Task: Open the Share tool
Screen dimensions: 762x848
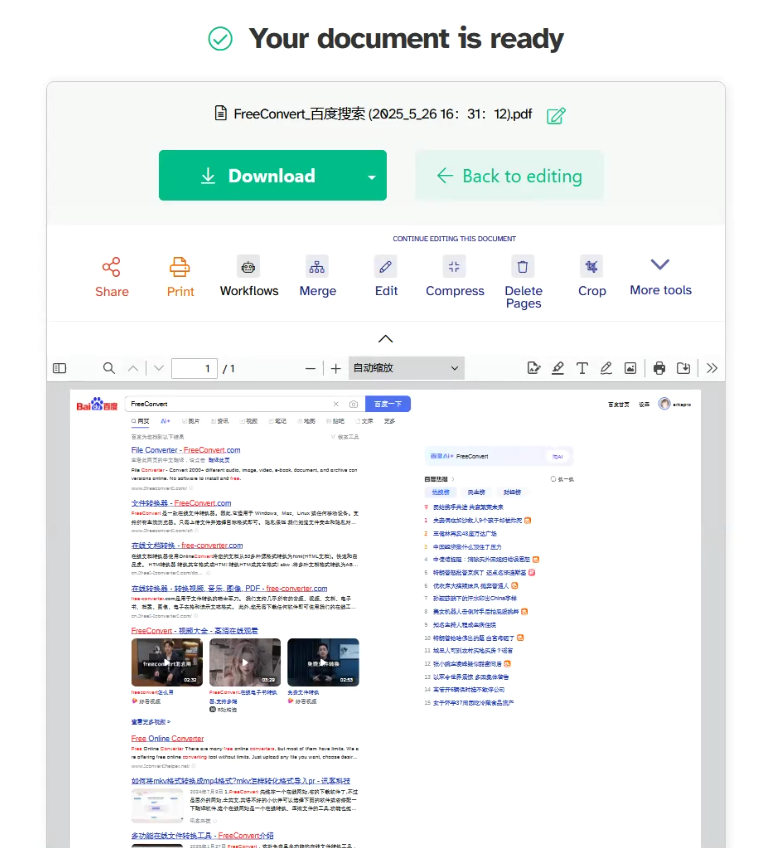Action: pos(112,277)
